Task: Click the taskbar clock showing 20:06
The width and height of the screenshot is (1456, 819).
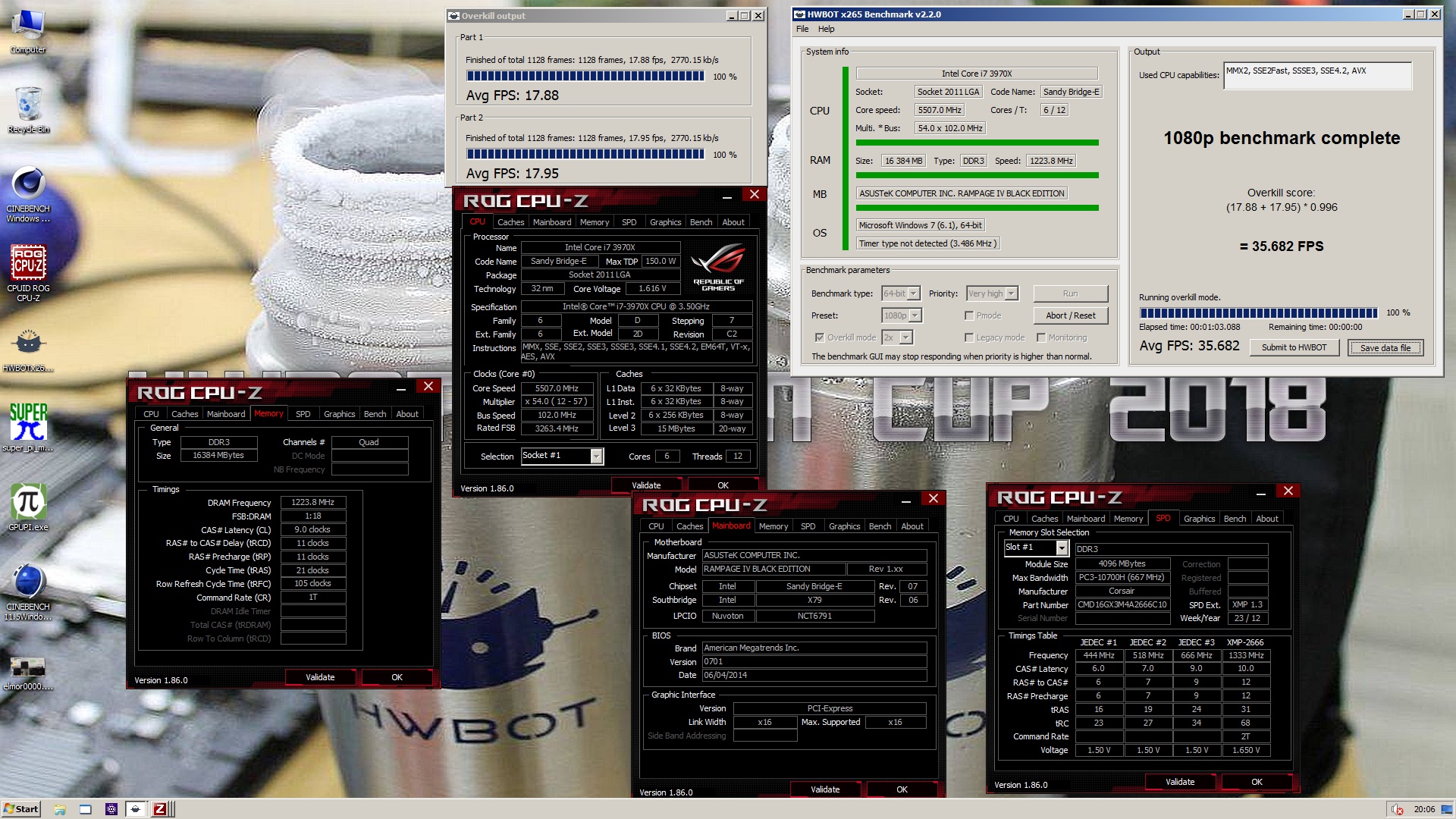Action: (x=1424, y=809)
